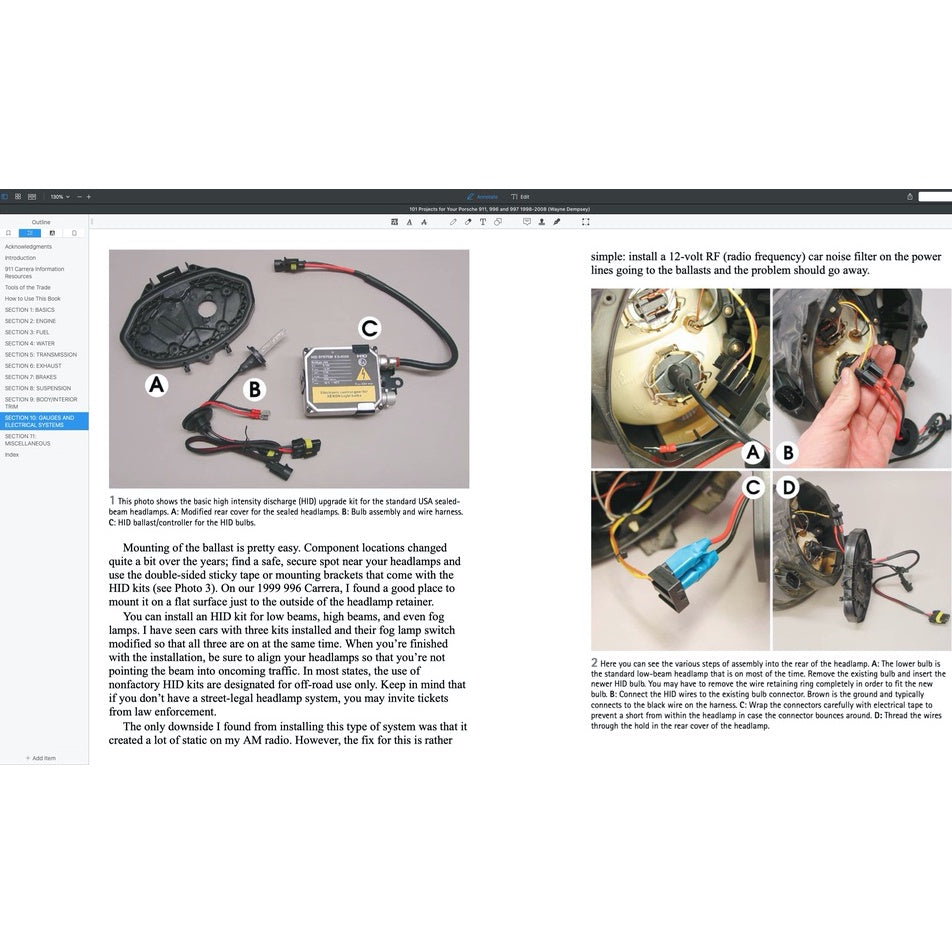Select the pen drawing tool
Image resolution: width=952 pixels, height=952 pixels.
[x=453, y=222]
